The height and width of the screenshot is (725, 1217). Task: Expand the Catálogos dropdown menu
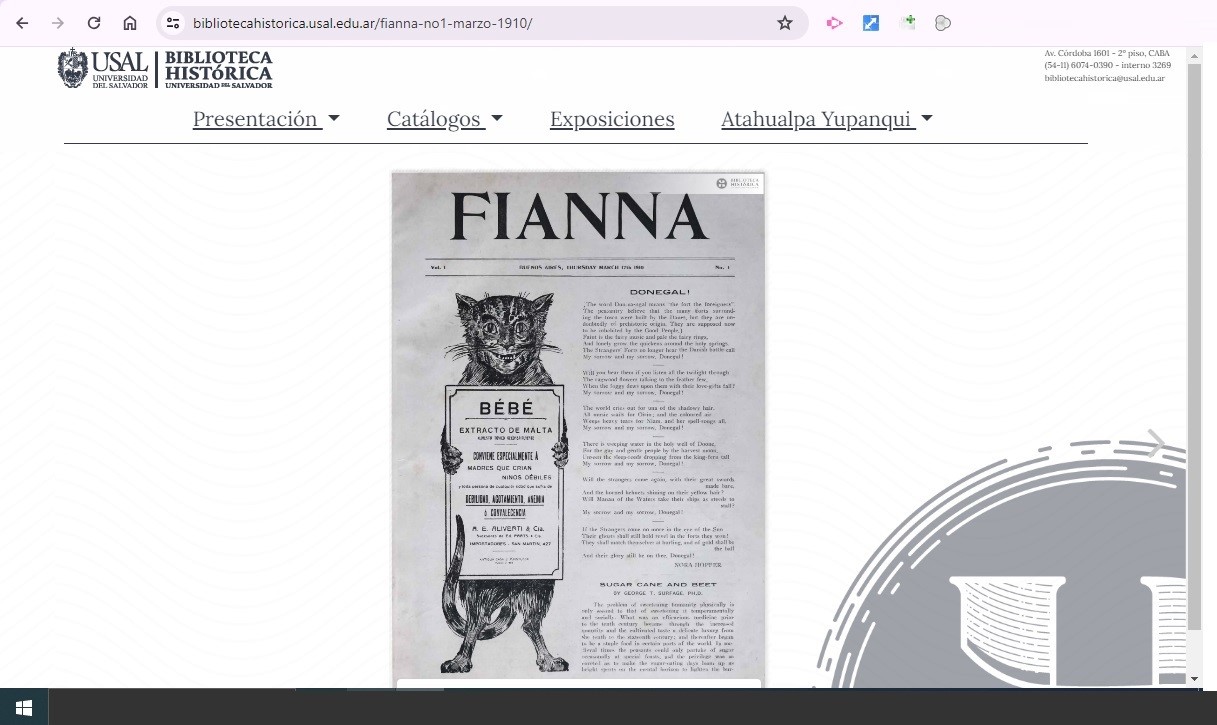(444, 119)
